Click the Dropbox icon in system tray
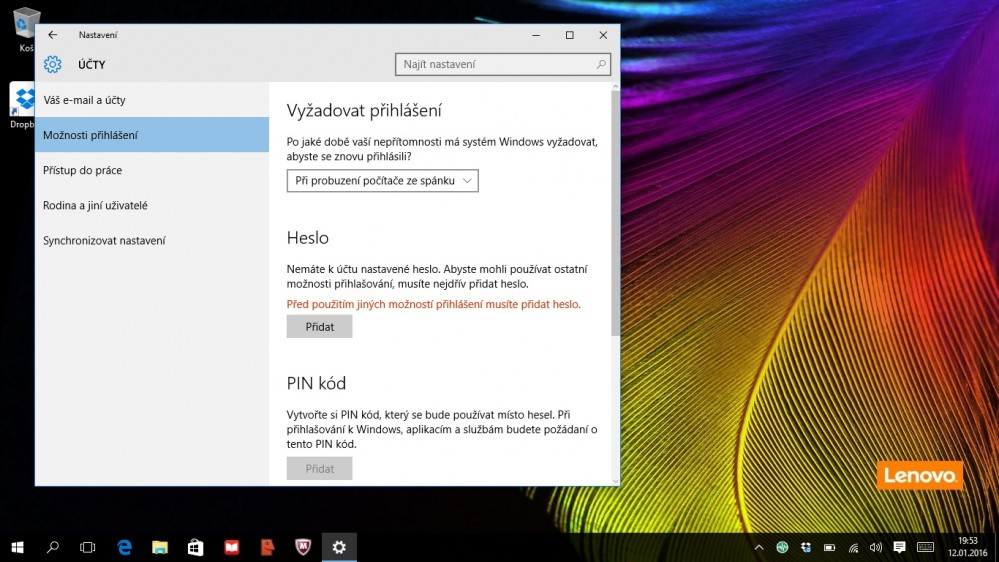This screenshot has width=999, height=562. [805, 547]
